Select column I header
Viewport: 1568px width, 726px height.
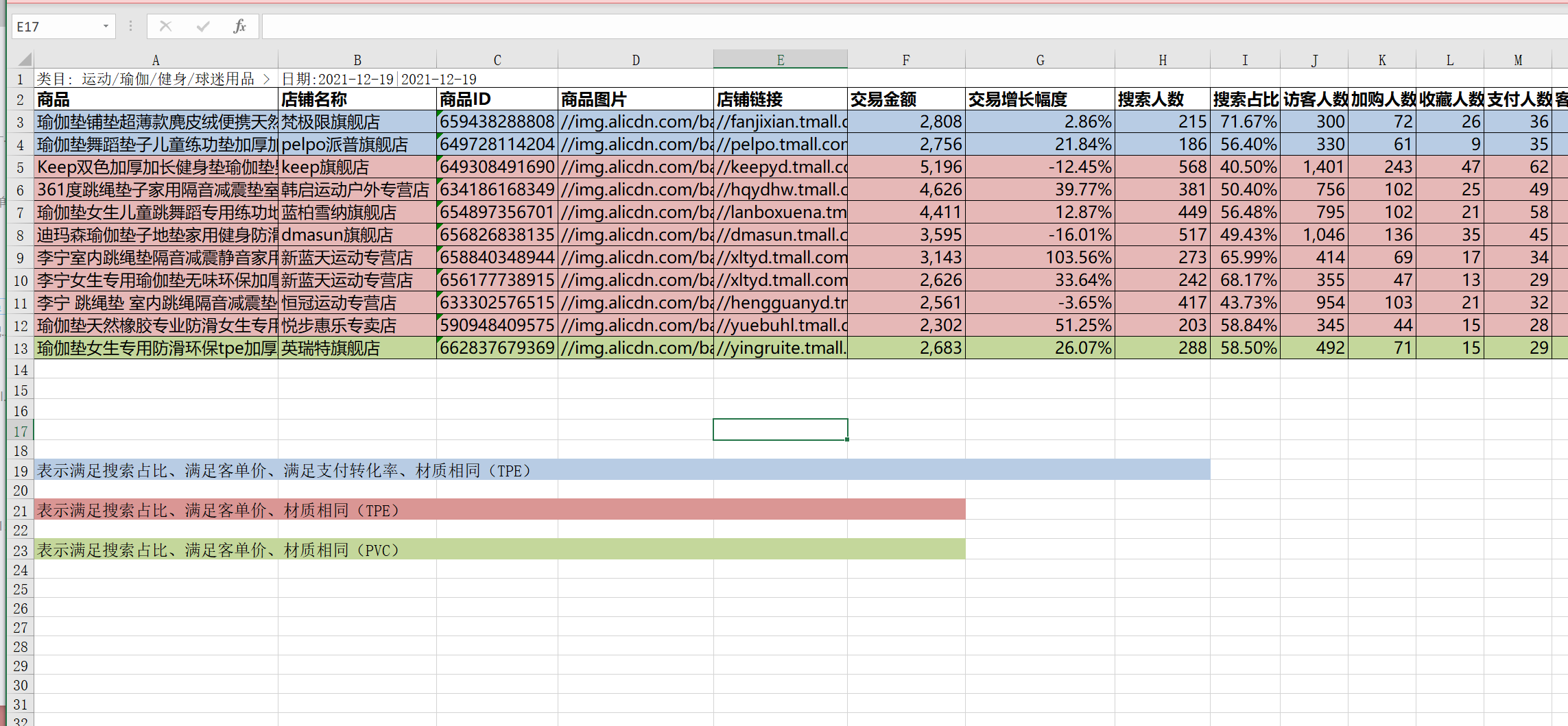1245,60
